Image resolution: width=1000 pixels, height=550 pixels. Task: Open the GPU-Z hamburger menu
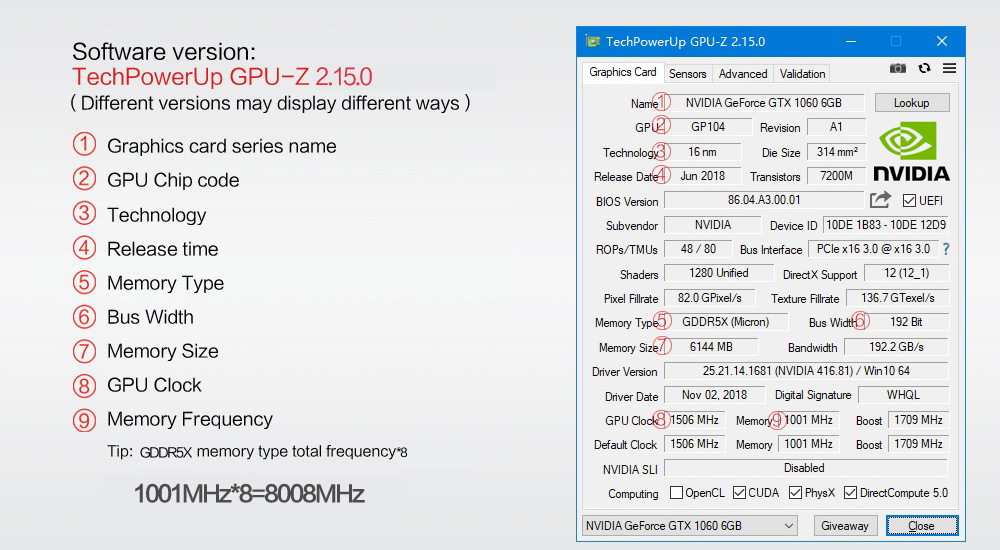tap(950, 68)
